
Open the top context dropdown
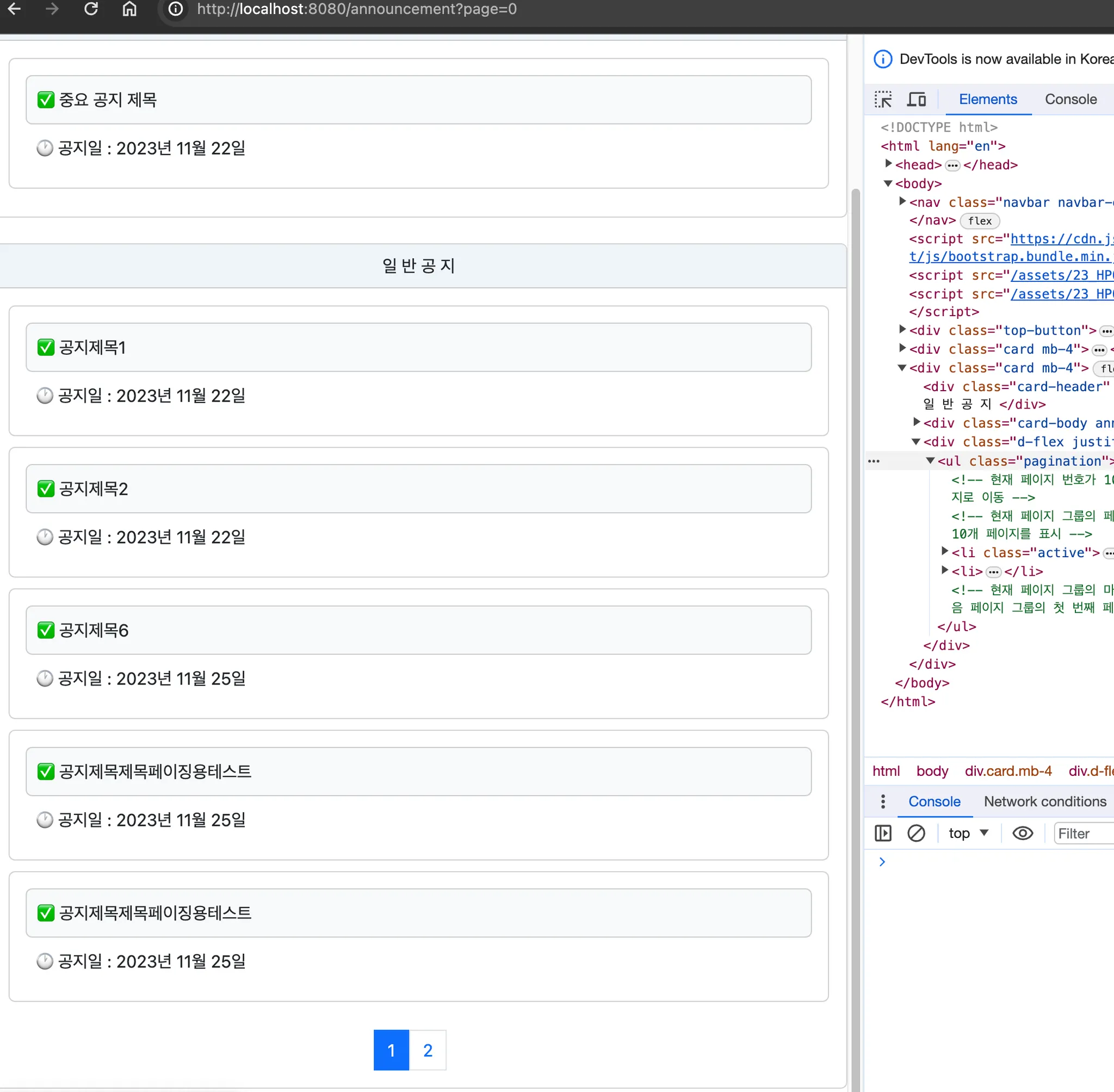[x=968, y=834]
